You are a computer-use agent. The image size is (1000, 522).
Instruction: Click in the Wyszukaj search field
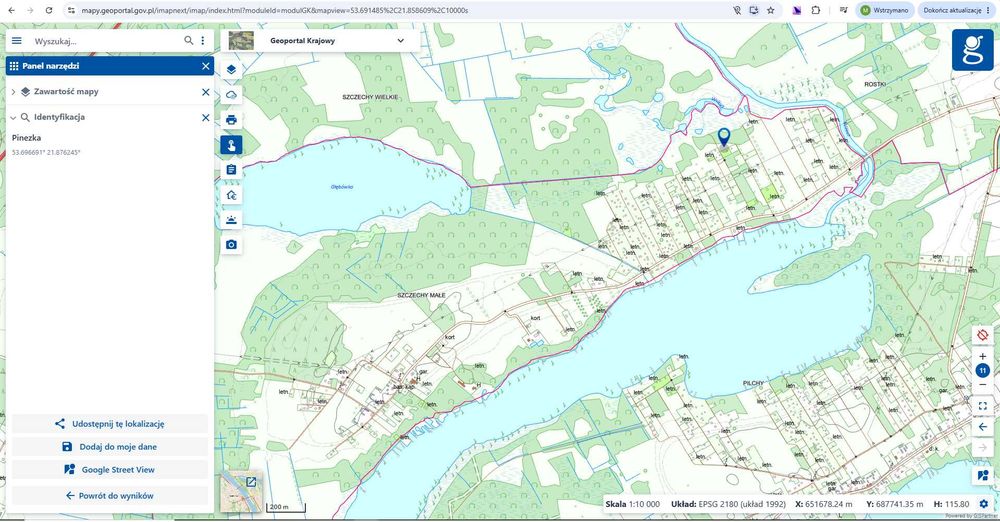(x=105, y=41)
